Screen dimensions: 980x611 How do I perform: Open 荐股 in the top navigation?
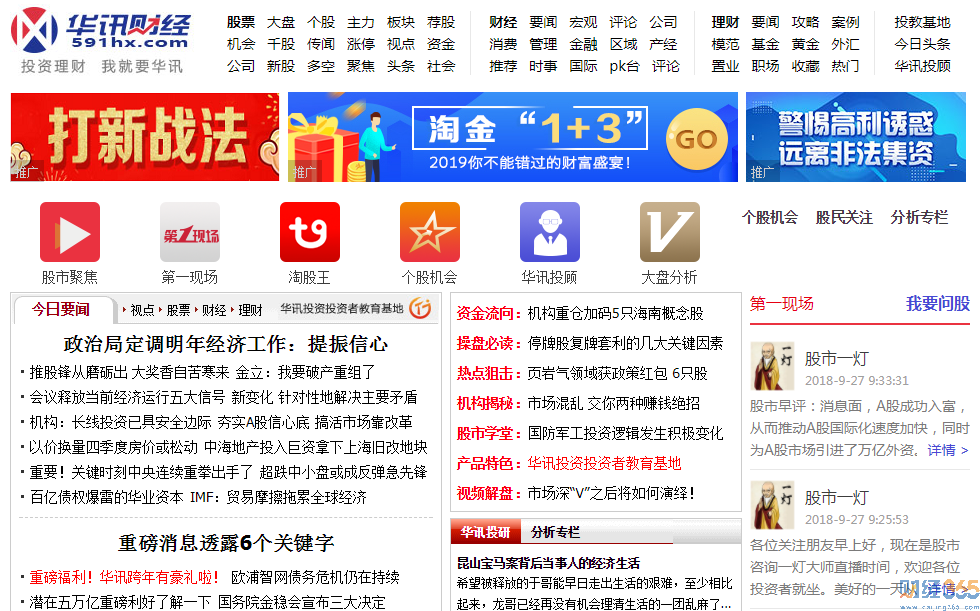441,22
